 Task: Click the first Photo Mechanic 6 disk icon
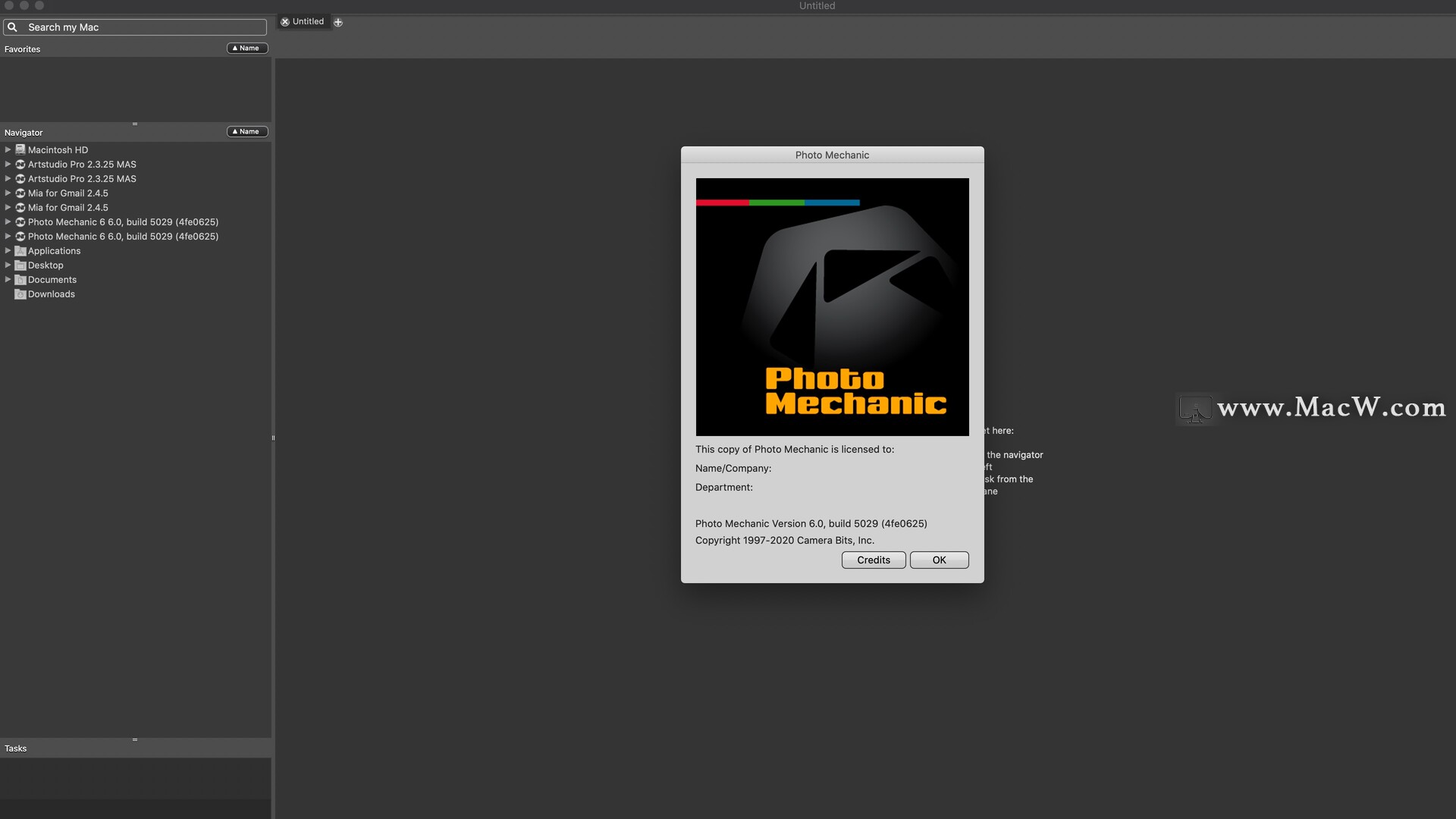click(x=20, y=222)
